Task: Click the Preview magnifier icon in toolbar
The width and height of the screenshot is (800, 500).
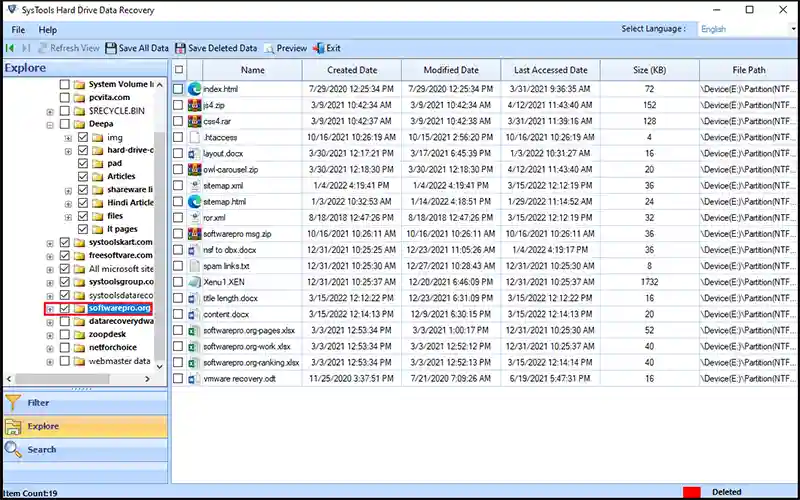Action: pos(268,48)
